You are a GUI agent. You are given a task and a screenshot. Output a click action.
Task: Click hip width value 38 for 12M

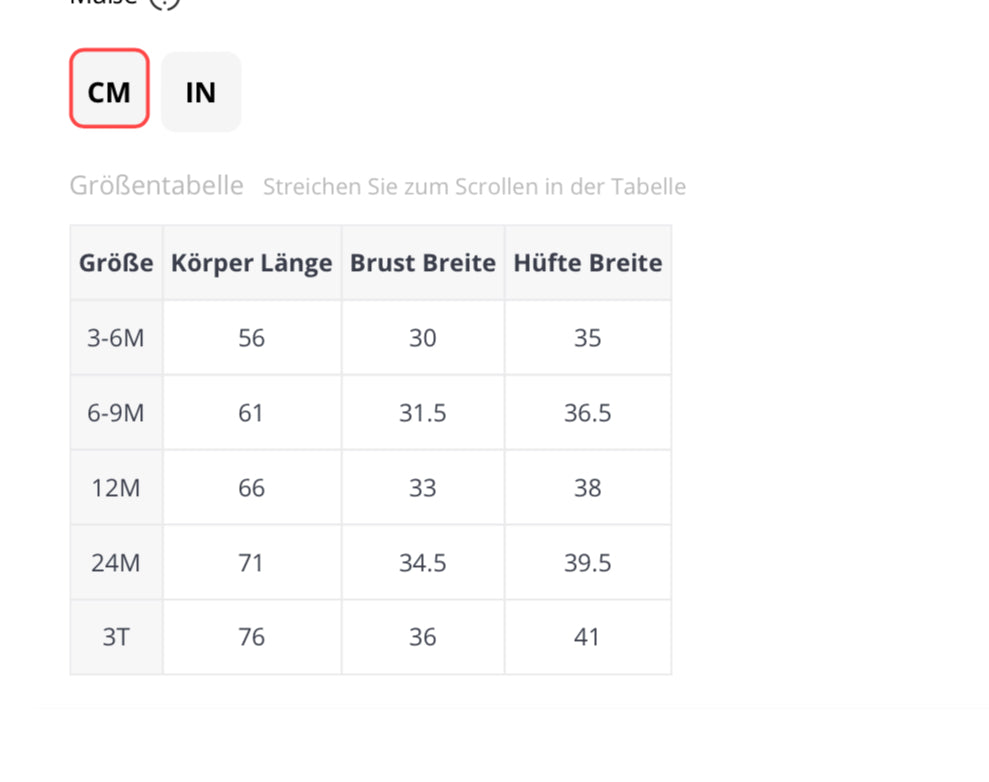pos(587,488)
